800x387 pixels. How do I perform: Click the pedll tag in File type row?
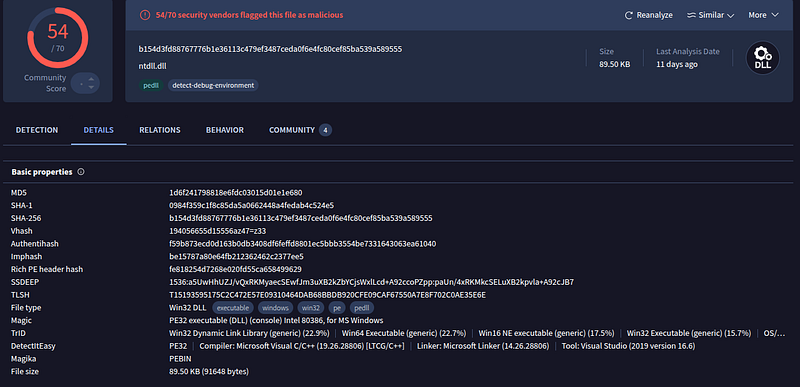click(x=362, y=308)
